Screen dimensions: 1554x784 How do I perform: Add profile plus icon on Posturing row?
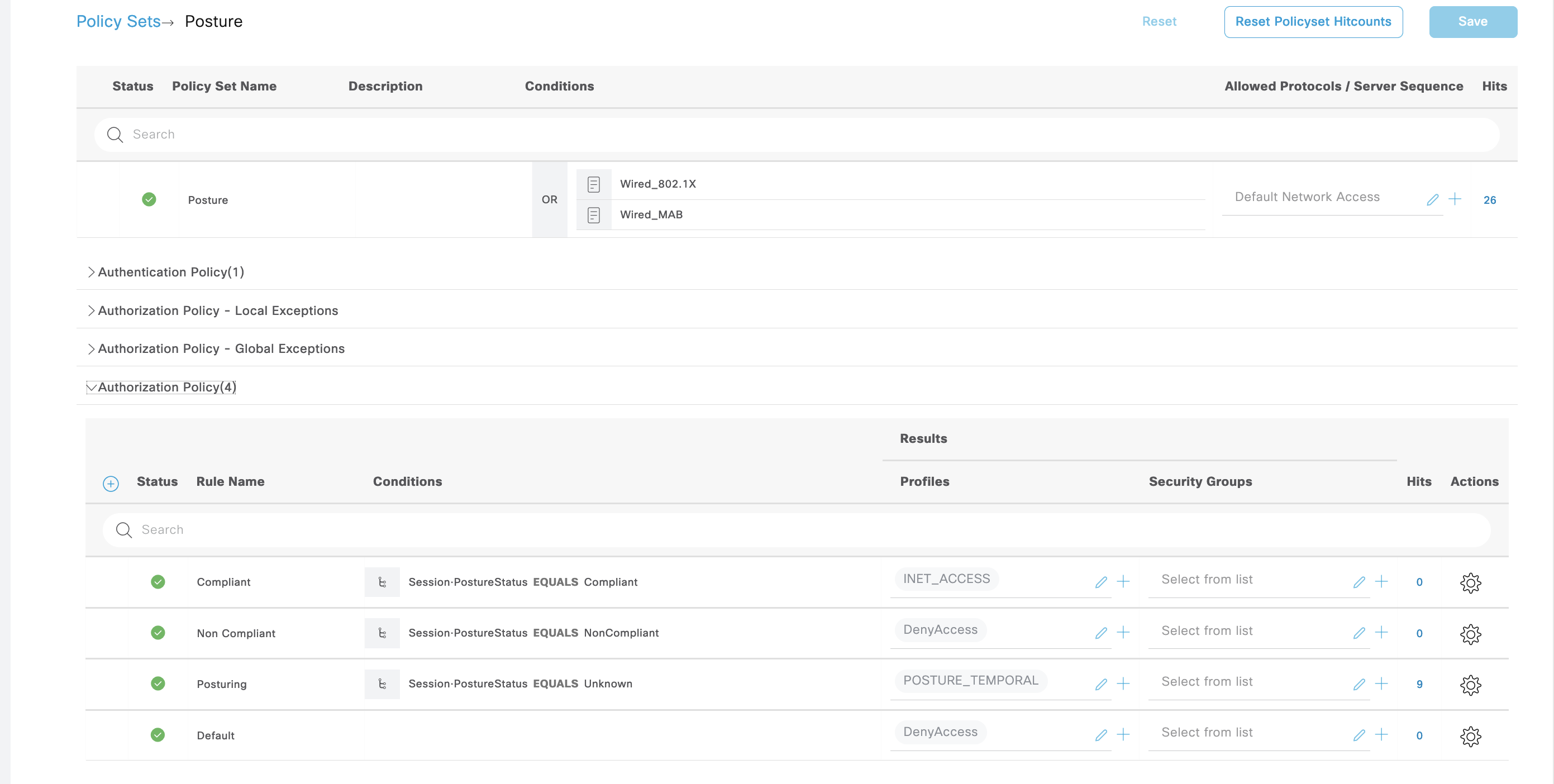point(1123,684)
